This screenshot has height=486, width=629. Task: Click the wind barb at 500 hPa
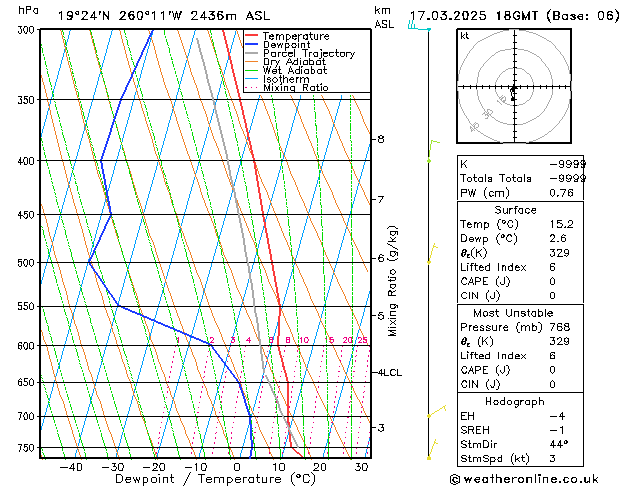tap(432, 253)
